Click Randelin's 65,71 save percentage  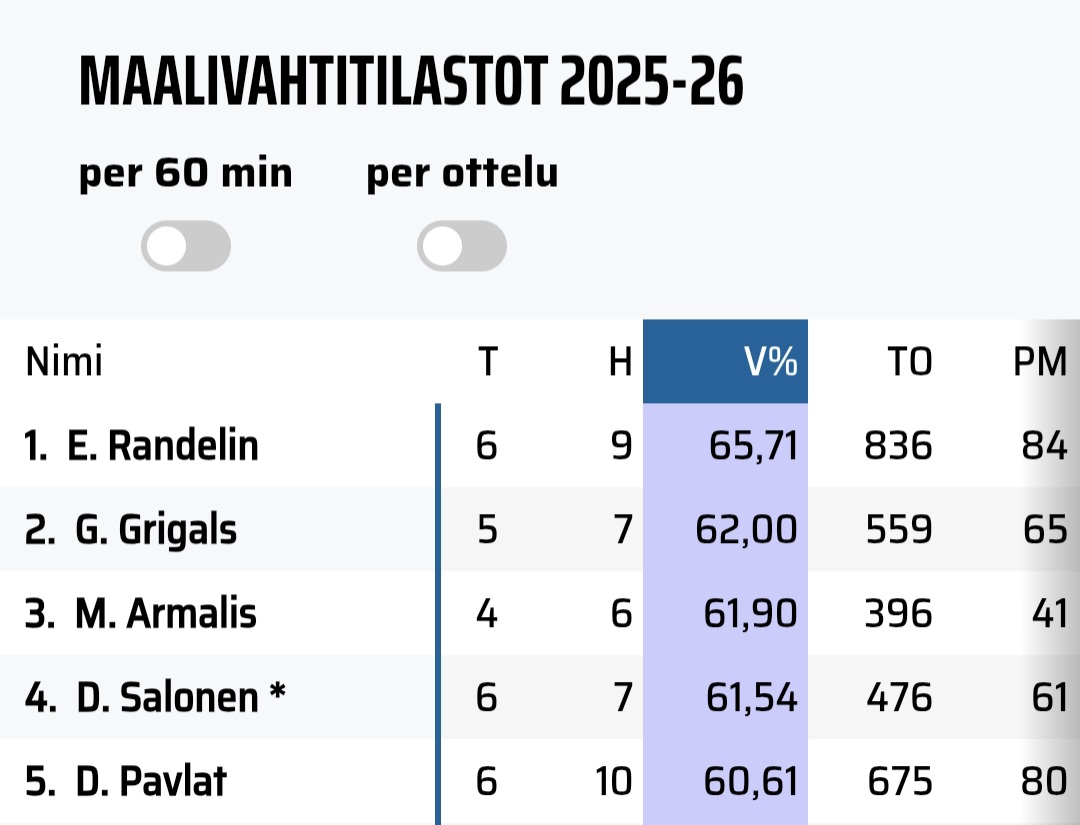tap(752, 445)
